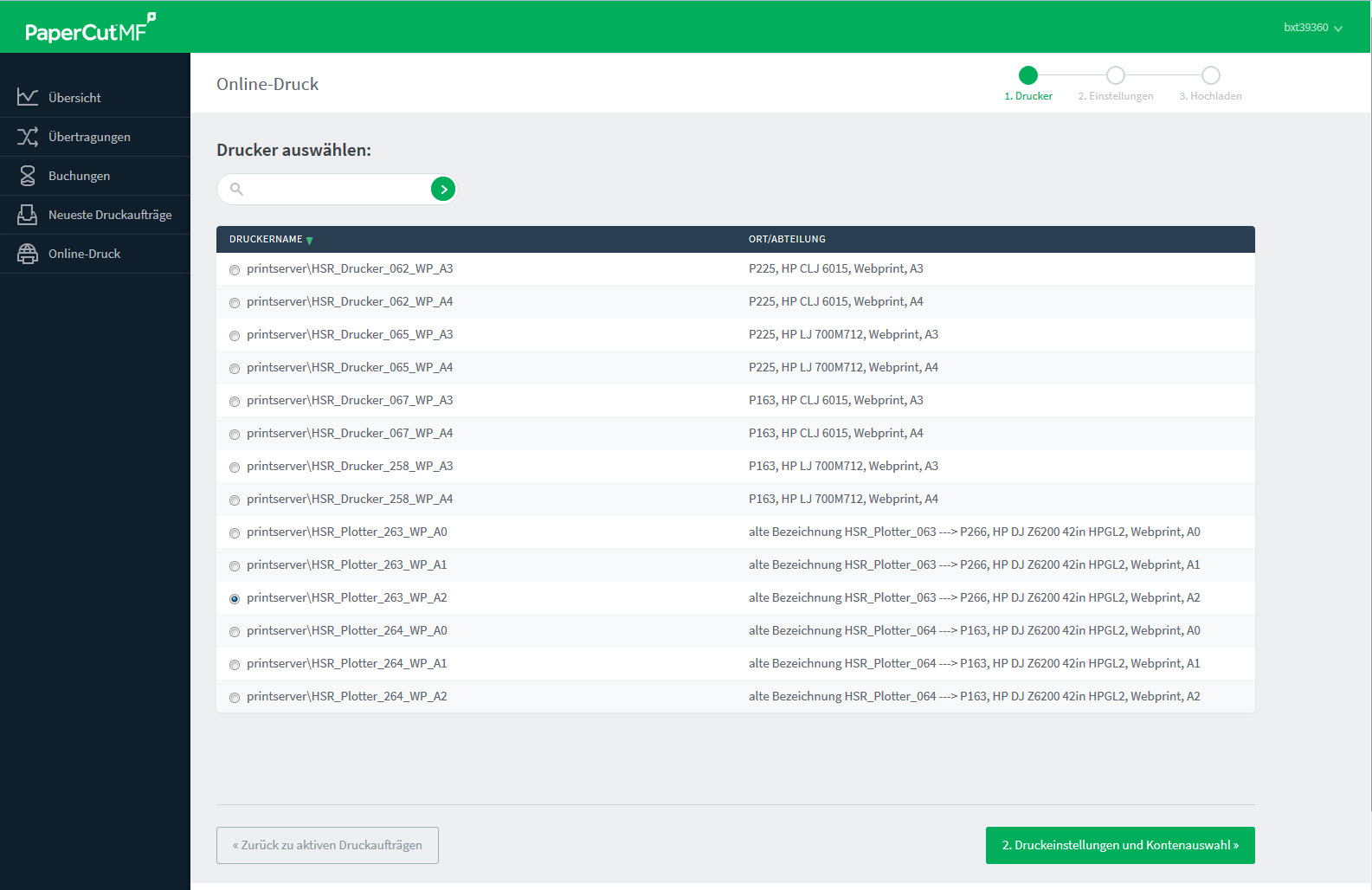Screen dimensions: 1372x890
Task: Open Buchungen in the sidebar
Action: [x=79, y=176]
